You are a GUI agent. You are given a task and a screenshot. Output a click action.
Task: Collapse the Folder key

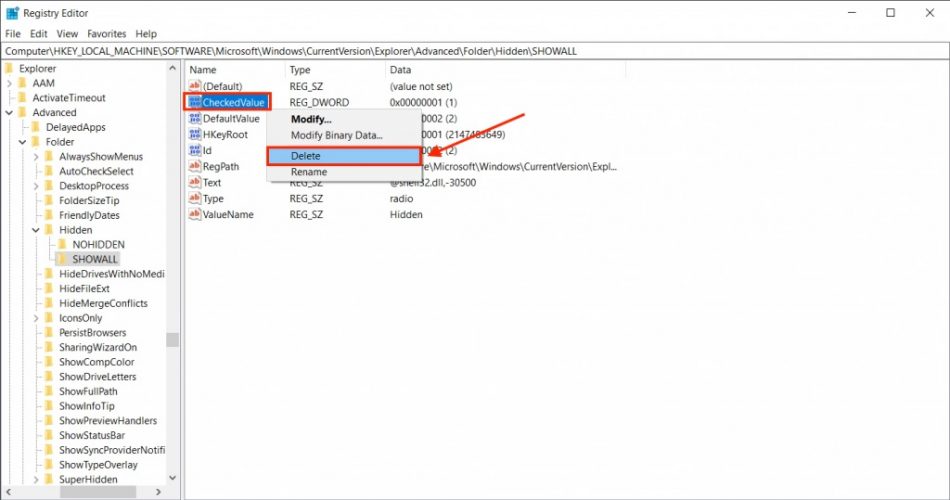(22, 142)
